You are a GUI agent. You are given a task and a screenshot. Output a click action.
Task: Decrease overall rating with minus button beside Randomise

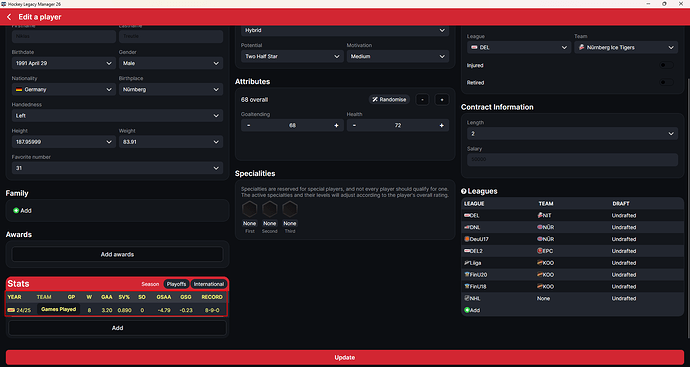coord(422,99)
